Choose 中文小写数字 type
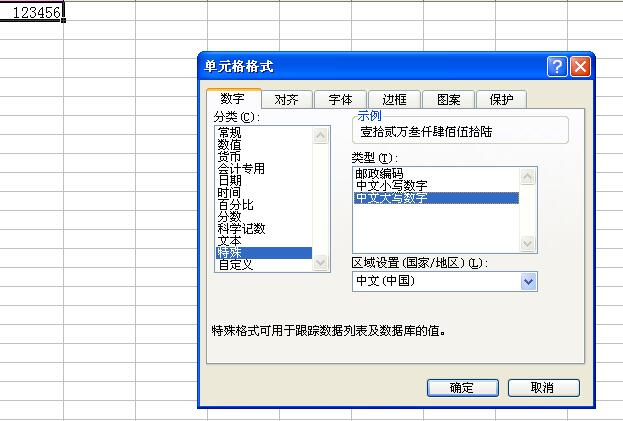 click(391, 186)
